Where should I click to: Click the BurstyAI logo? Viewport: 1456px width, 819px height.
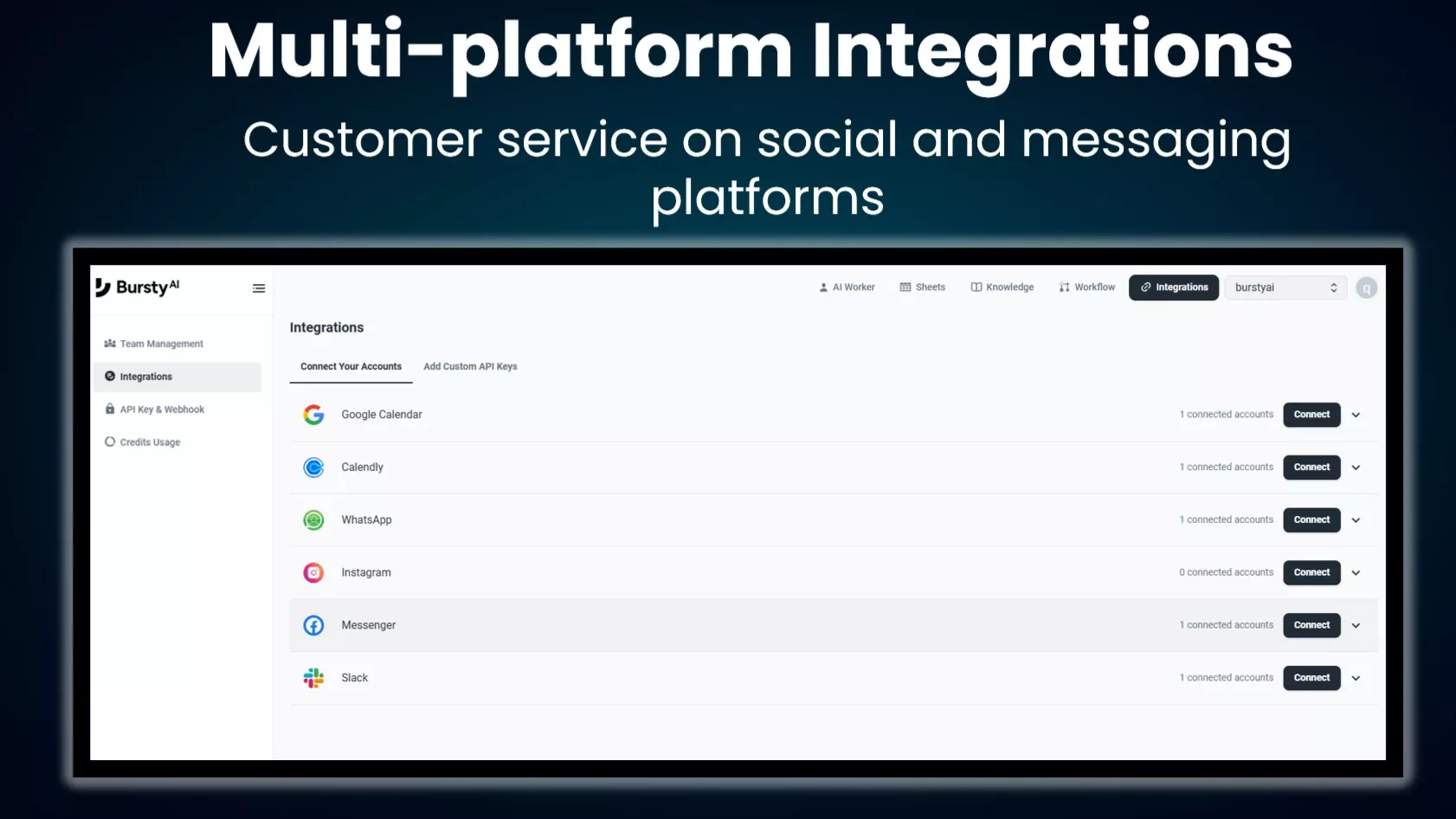pos(138,287)
